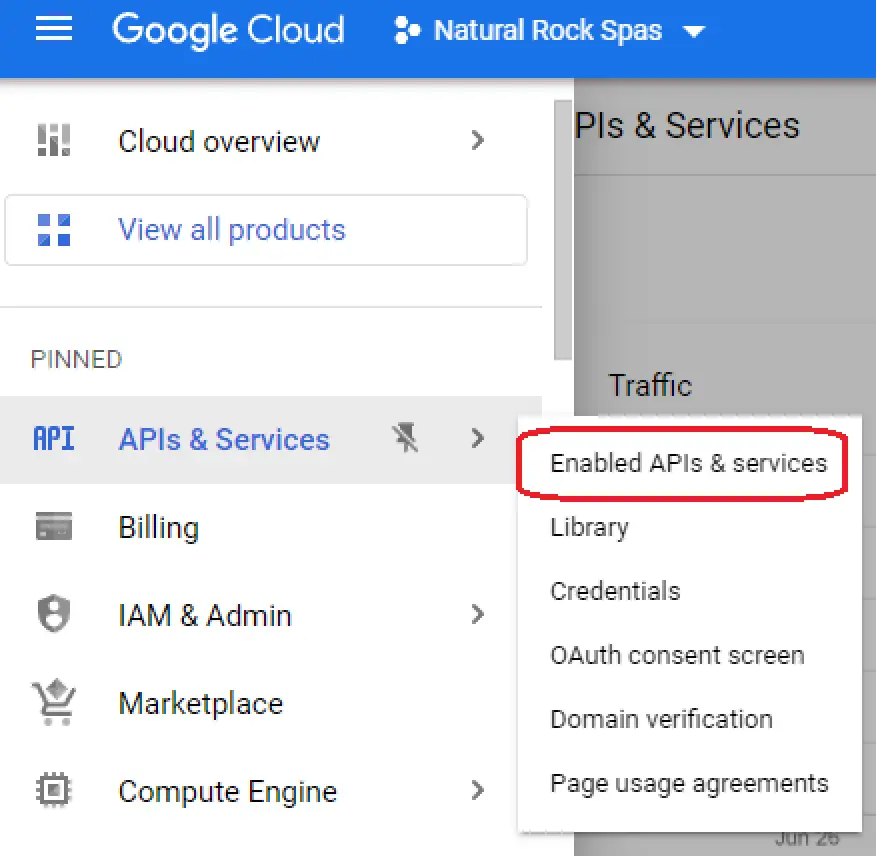This screenshot has width=876, height=856.
Task: Click the project dropdown arrow
Action: click(x=693, y=32)
